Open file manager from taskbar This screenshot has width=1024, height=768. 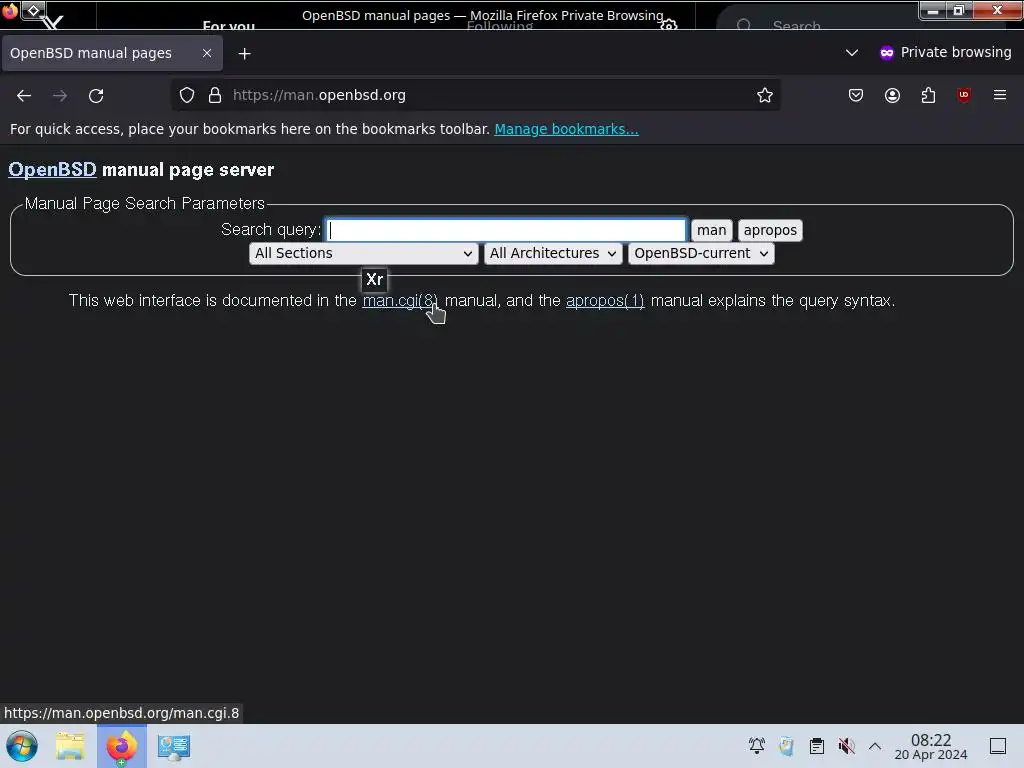coord(70,746)
